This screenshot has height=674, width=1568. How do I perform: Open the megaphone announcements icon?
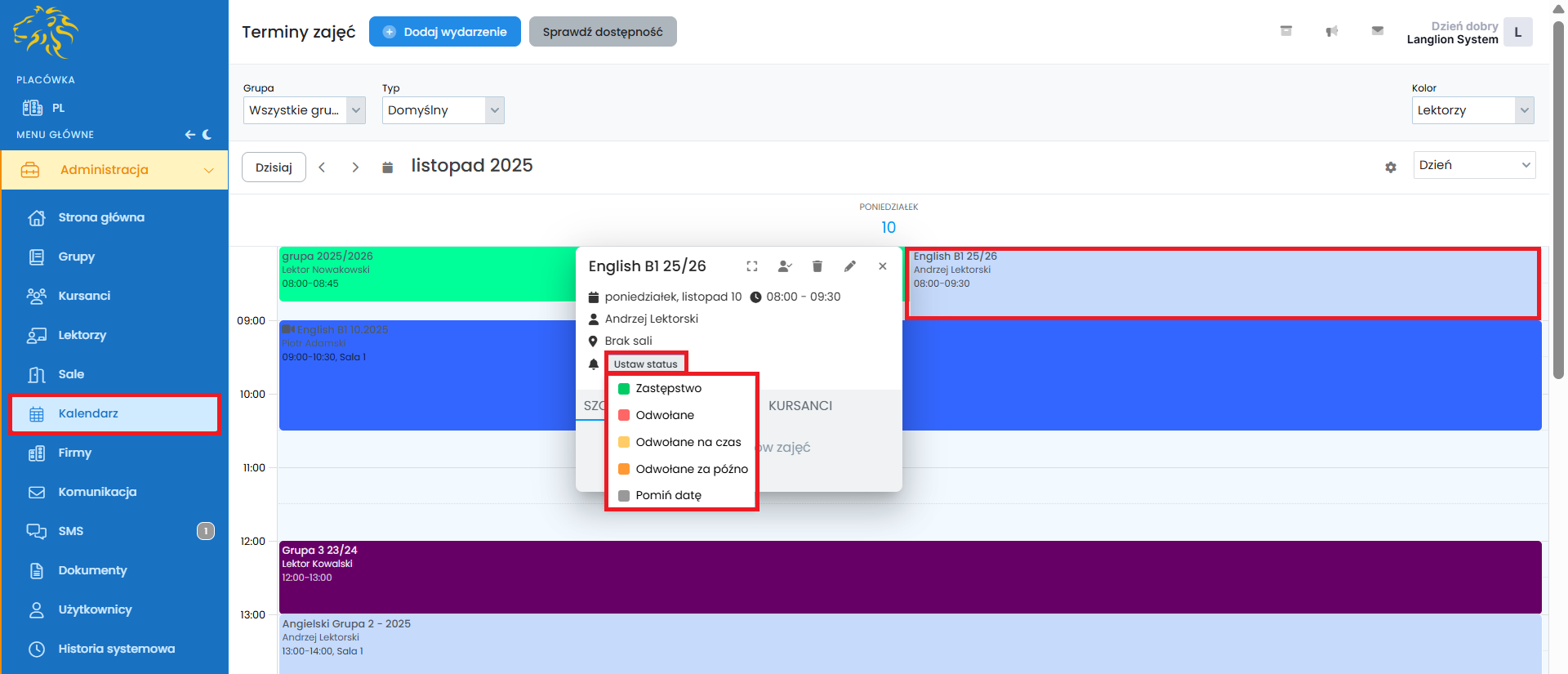(x=1331, y=32)
